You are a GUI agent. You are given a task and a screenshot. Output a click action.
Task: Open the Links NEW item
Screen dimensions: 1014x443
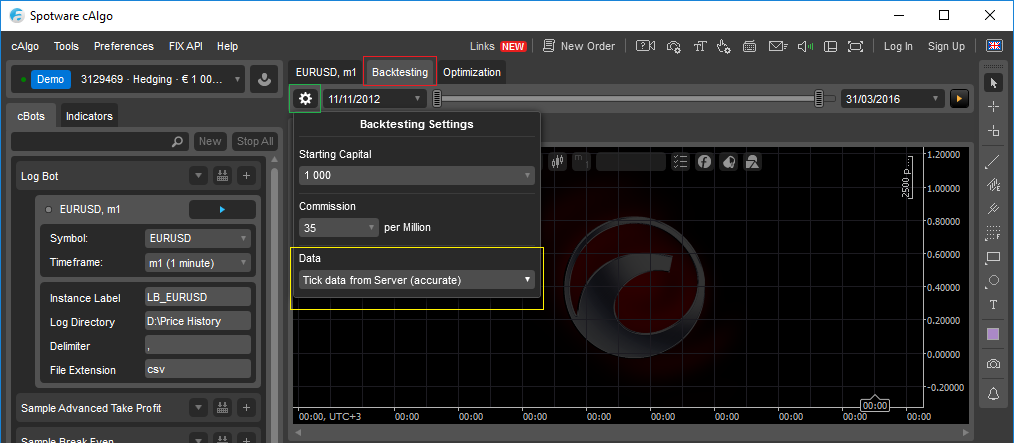point(497,46)
